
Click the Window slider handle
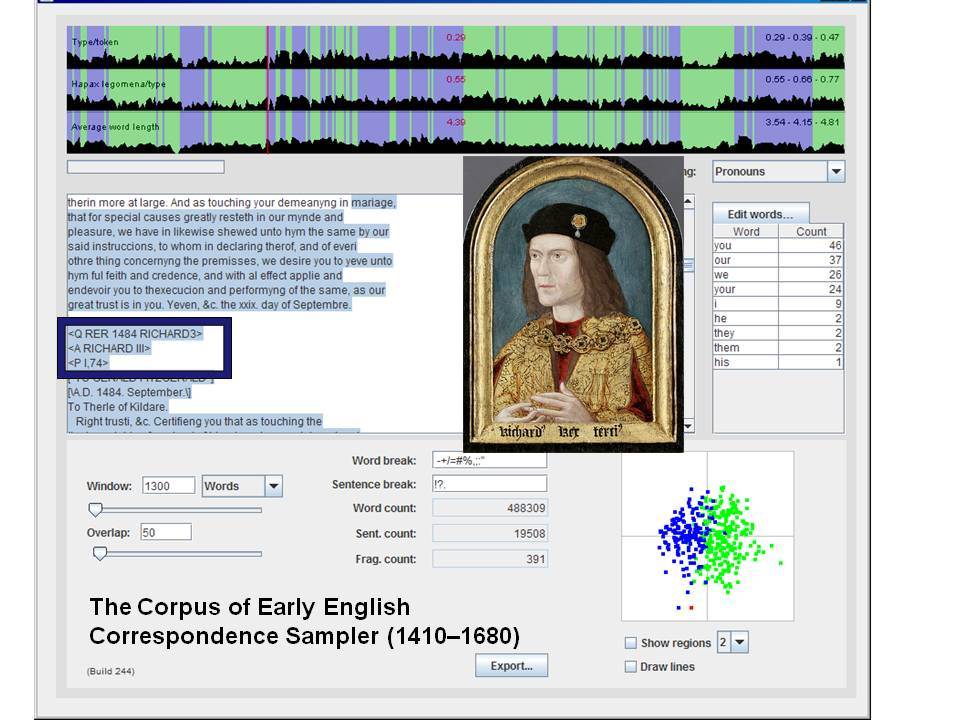point(96,509)
